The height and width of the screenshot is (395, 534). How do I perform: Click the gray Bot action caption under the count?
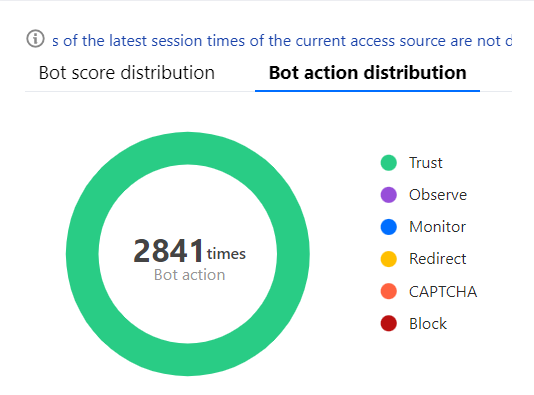click(x=190, y=275)
